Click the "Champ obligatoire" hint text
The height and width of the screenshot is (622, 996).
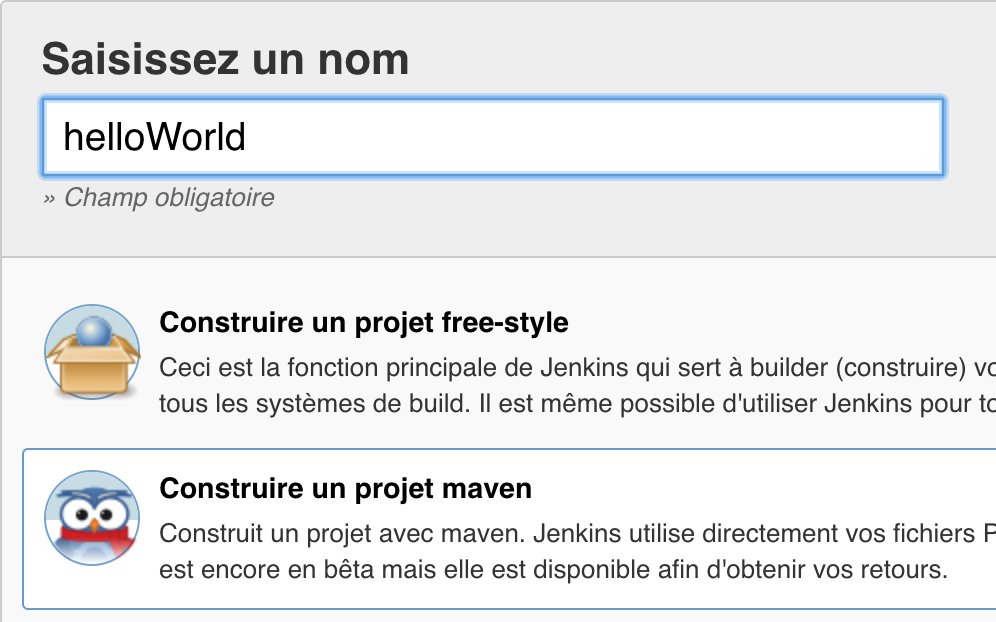[168, 198]
